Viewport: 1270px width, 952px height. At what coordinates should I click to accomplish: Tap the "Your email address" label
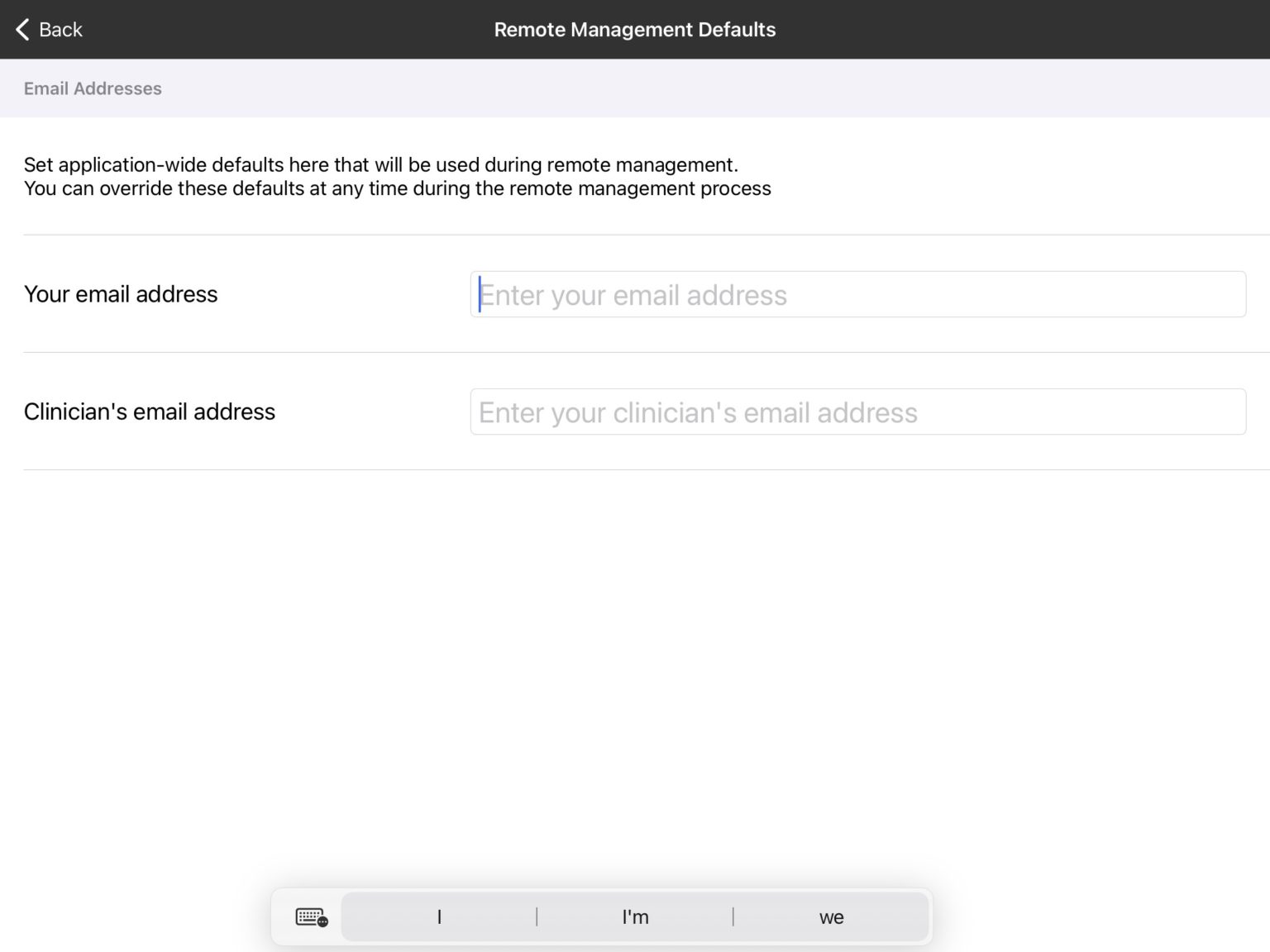[121, 294]
